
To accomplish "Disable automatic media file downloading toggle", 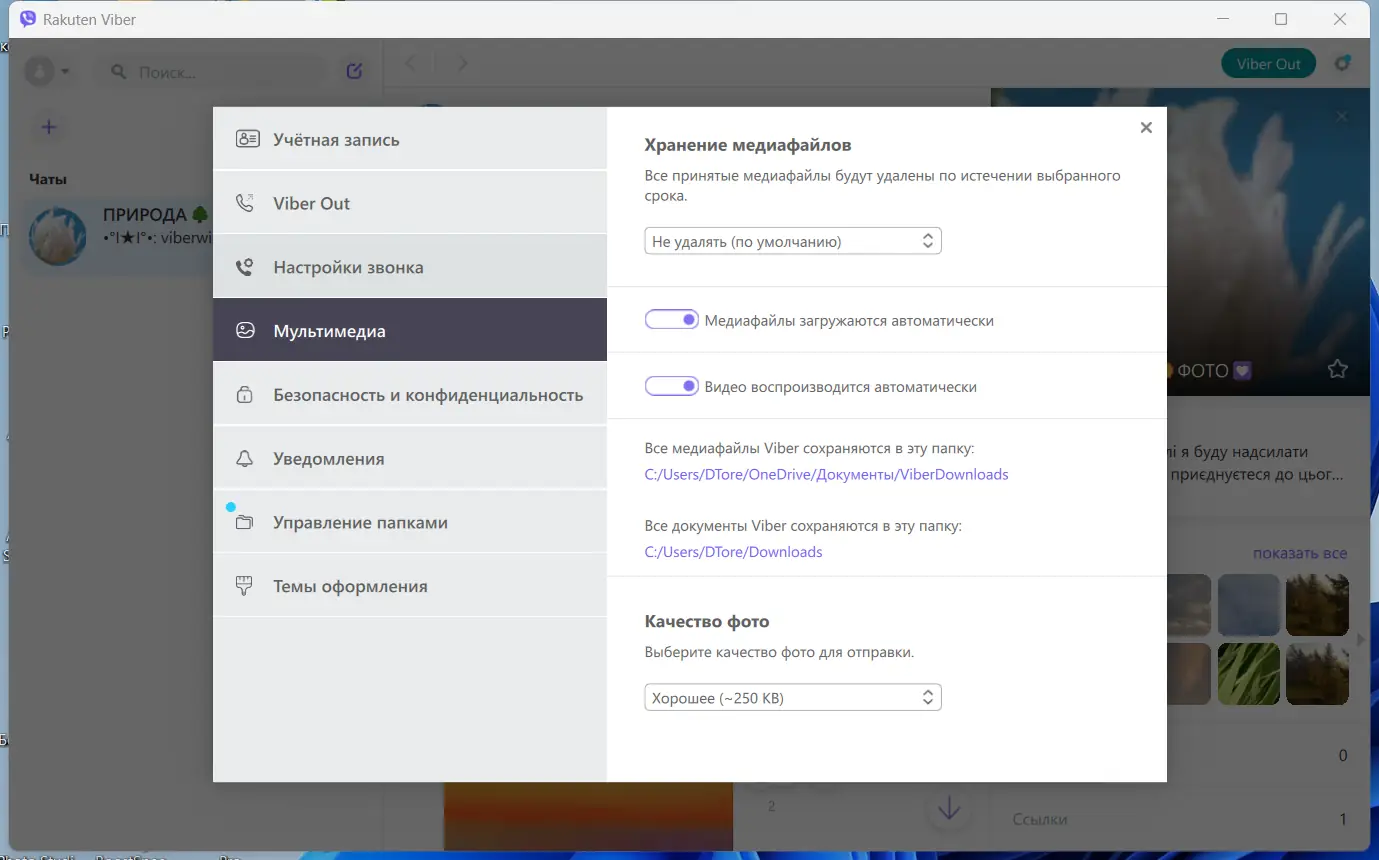I will (x=672, y=318).
